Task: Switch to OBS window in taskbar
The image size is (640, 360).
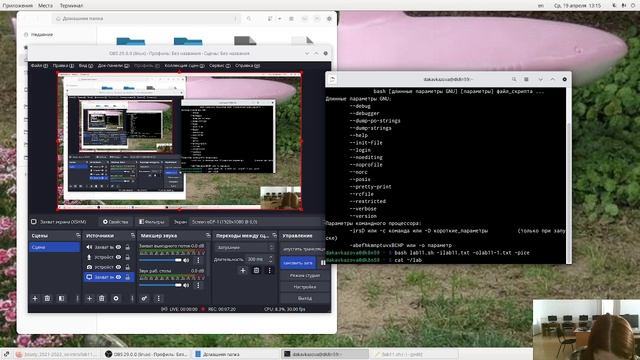Action: [146, 354]
